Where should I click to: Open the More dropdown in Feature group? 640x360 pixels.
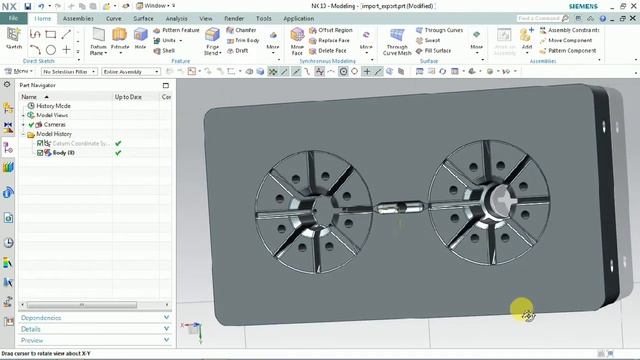(x=273, y=41)
